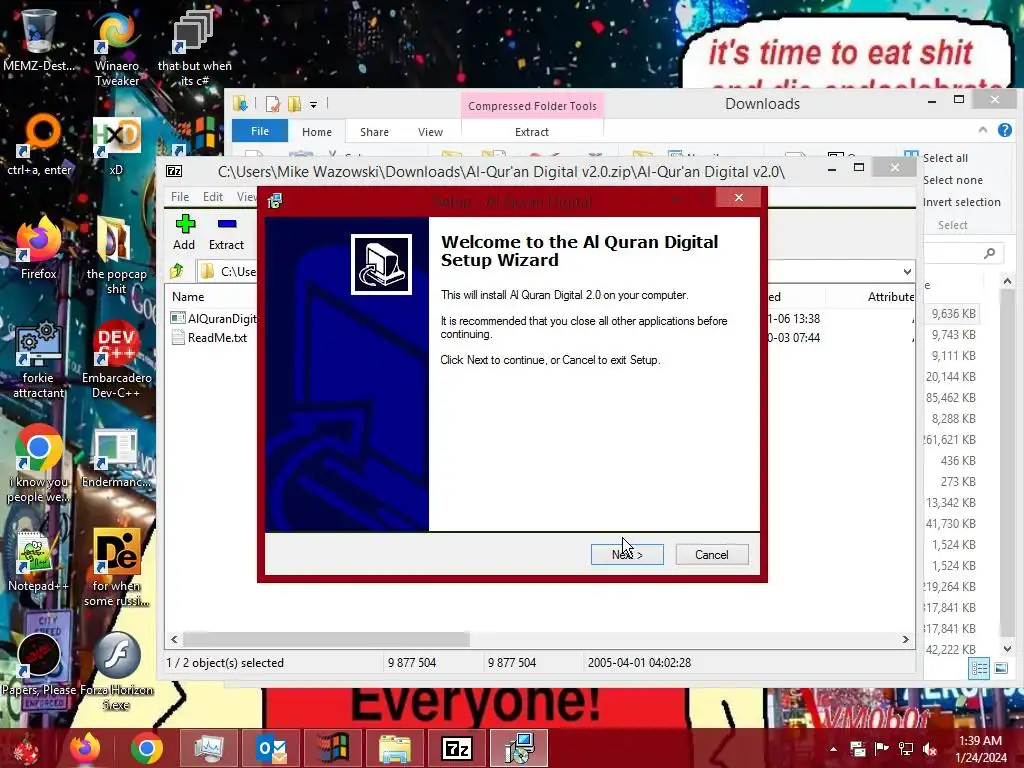This screenshot has width=1024, height=768.
Task: Switch to Home tab in Downloads Explorer
Action: tap(317, 131)
